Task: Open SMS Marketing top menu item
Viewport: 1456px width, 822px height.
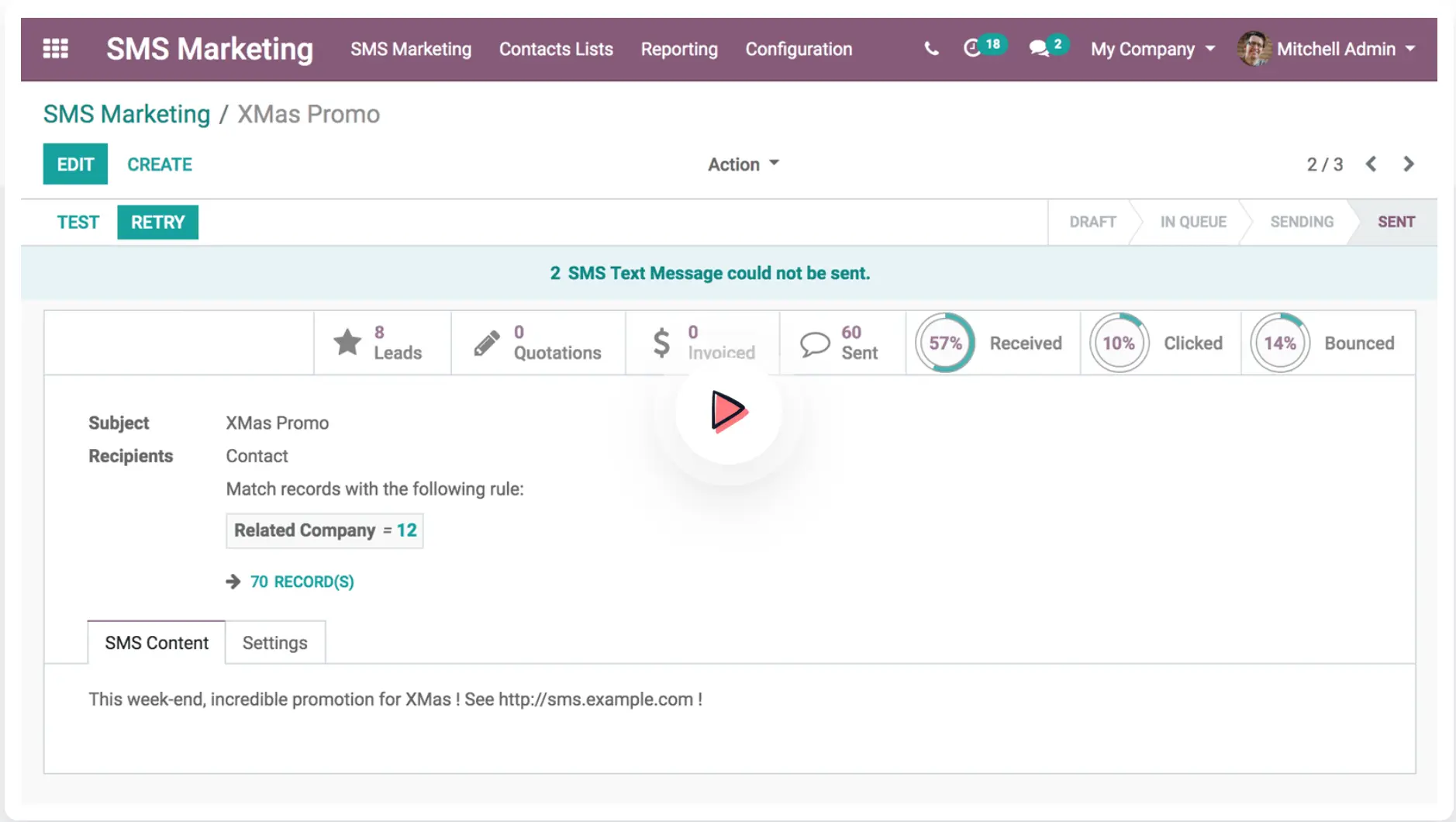Action: coord(411,49)
